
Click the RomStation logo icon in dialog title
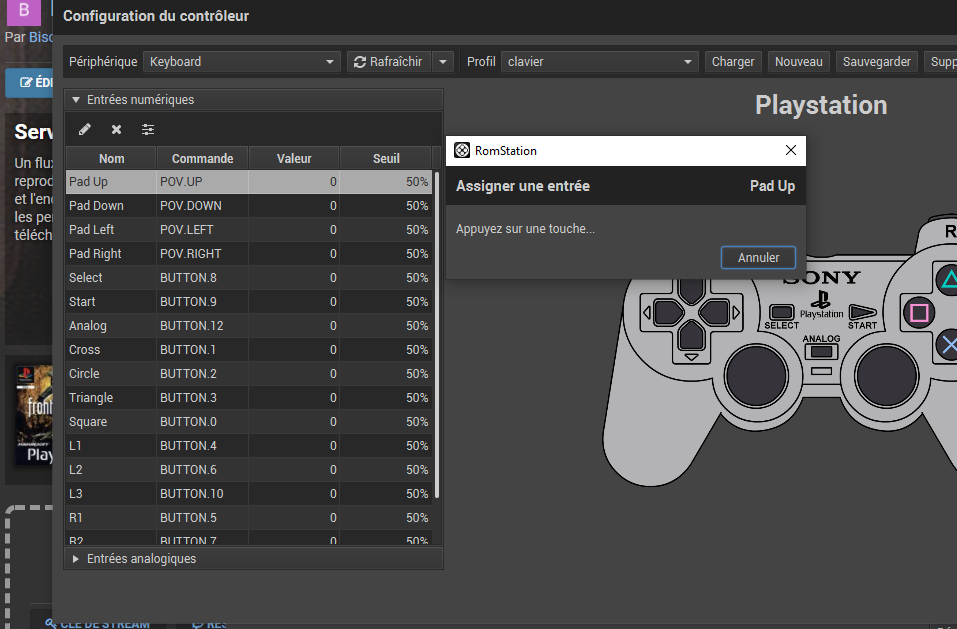click(x=462, y=150)
